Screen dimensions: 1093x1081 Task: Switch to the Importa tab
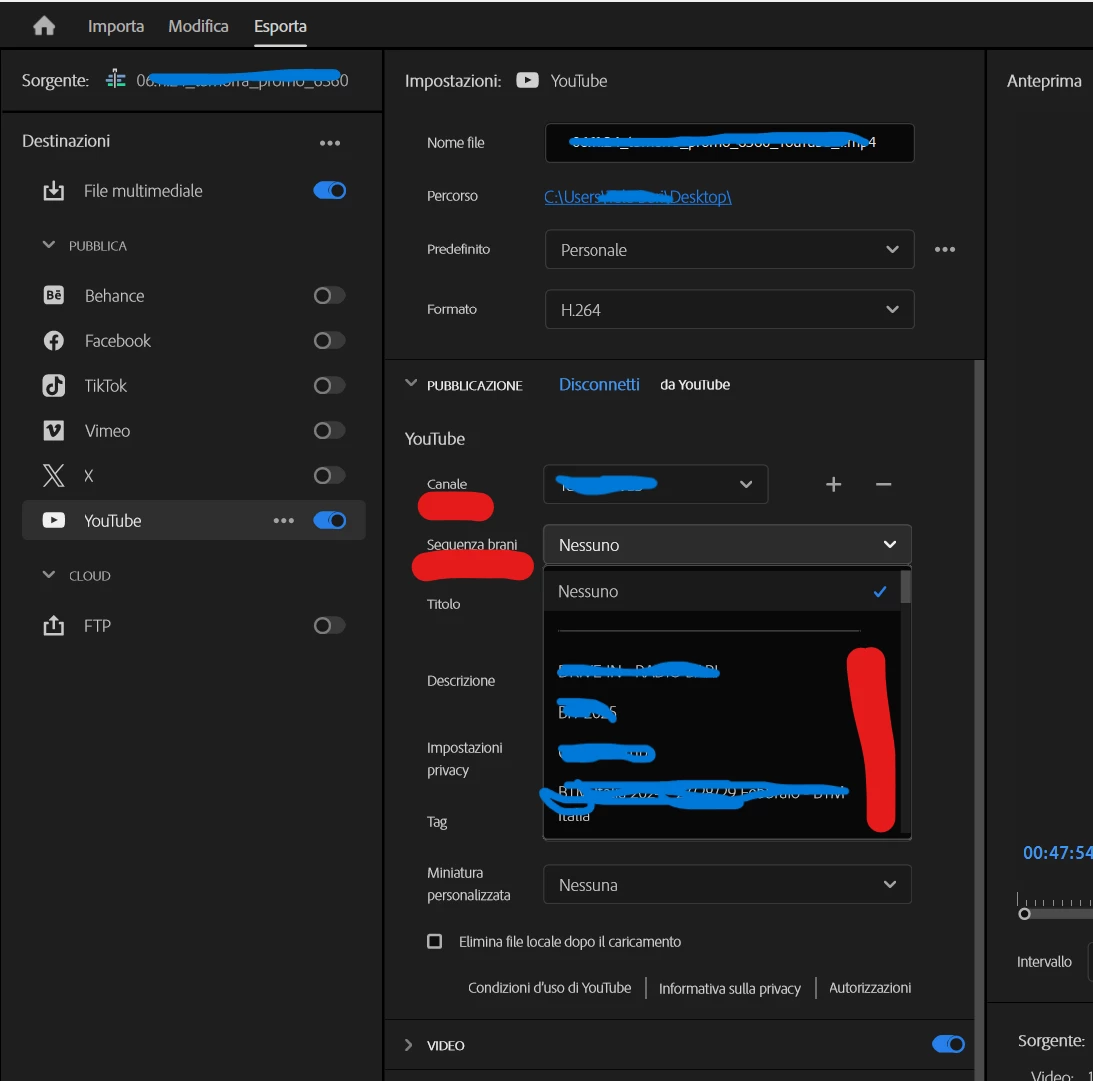[x=116, y=26]
